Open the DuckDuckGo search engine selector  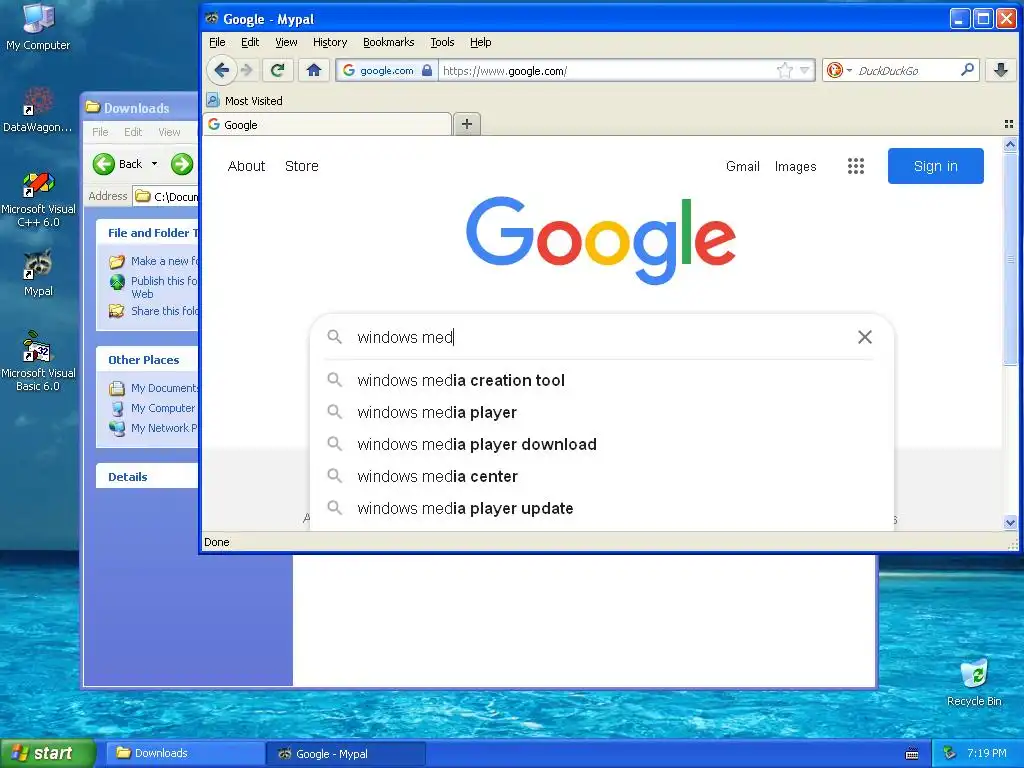[839, 70]
